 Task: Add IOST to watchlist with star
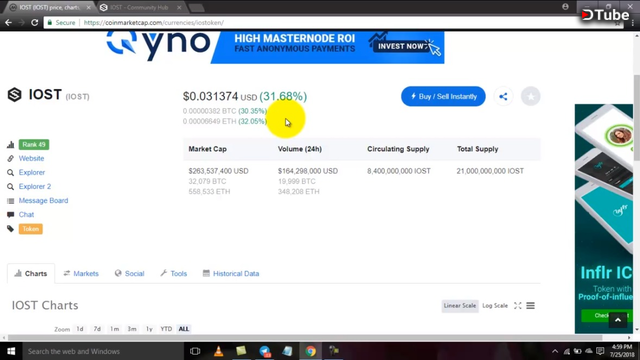531,96
